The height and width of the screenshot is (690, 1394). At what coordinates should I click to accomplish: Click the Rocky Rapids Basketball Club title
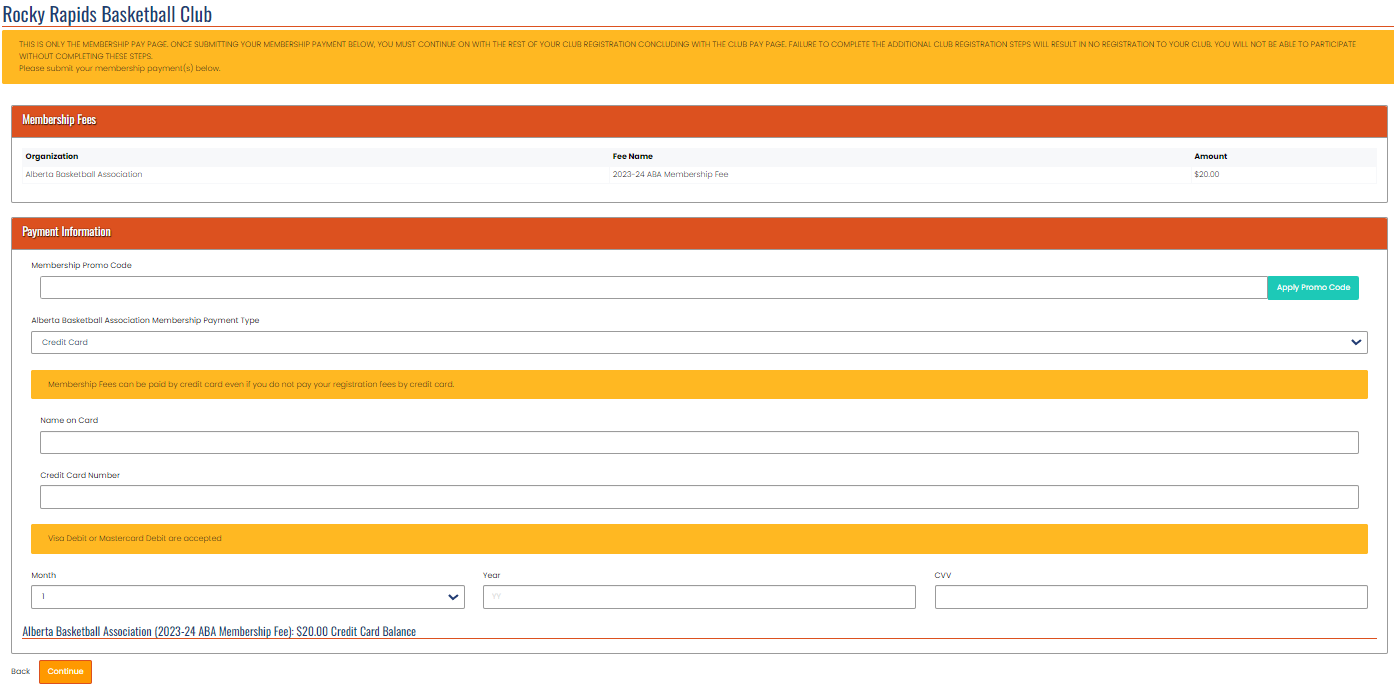pos(107,13)
